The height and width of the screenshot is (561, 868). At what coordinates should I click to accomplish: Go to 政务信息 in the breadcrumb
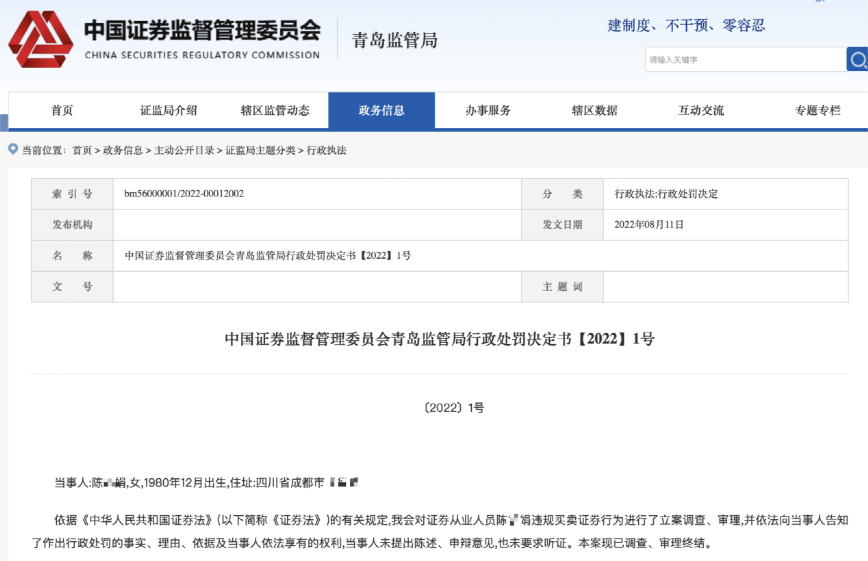pos(122,150)
